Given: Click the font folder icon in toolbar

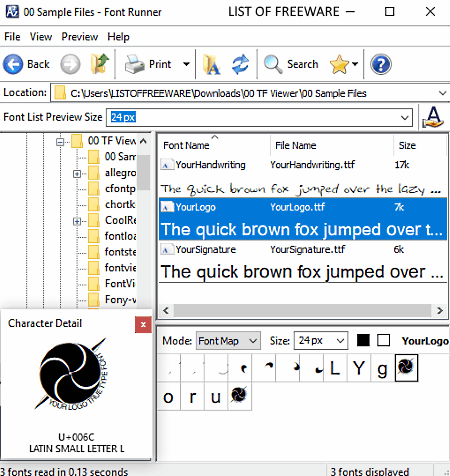Looking at the screenshot, I should point(212,64).
